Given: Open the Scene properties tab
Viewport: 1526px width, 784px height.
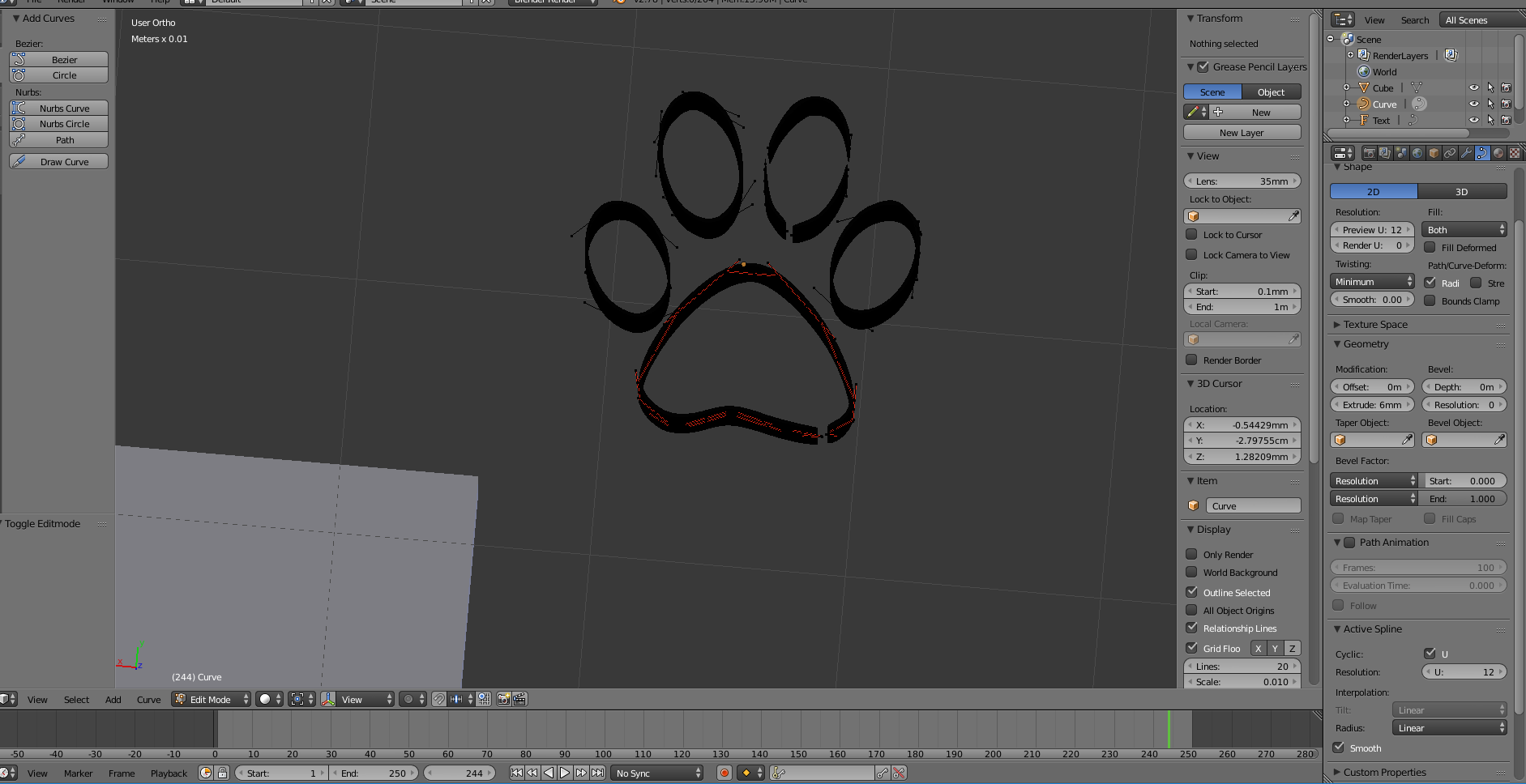Looking at the screenshot, I should pos(1401,153).
